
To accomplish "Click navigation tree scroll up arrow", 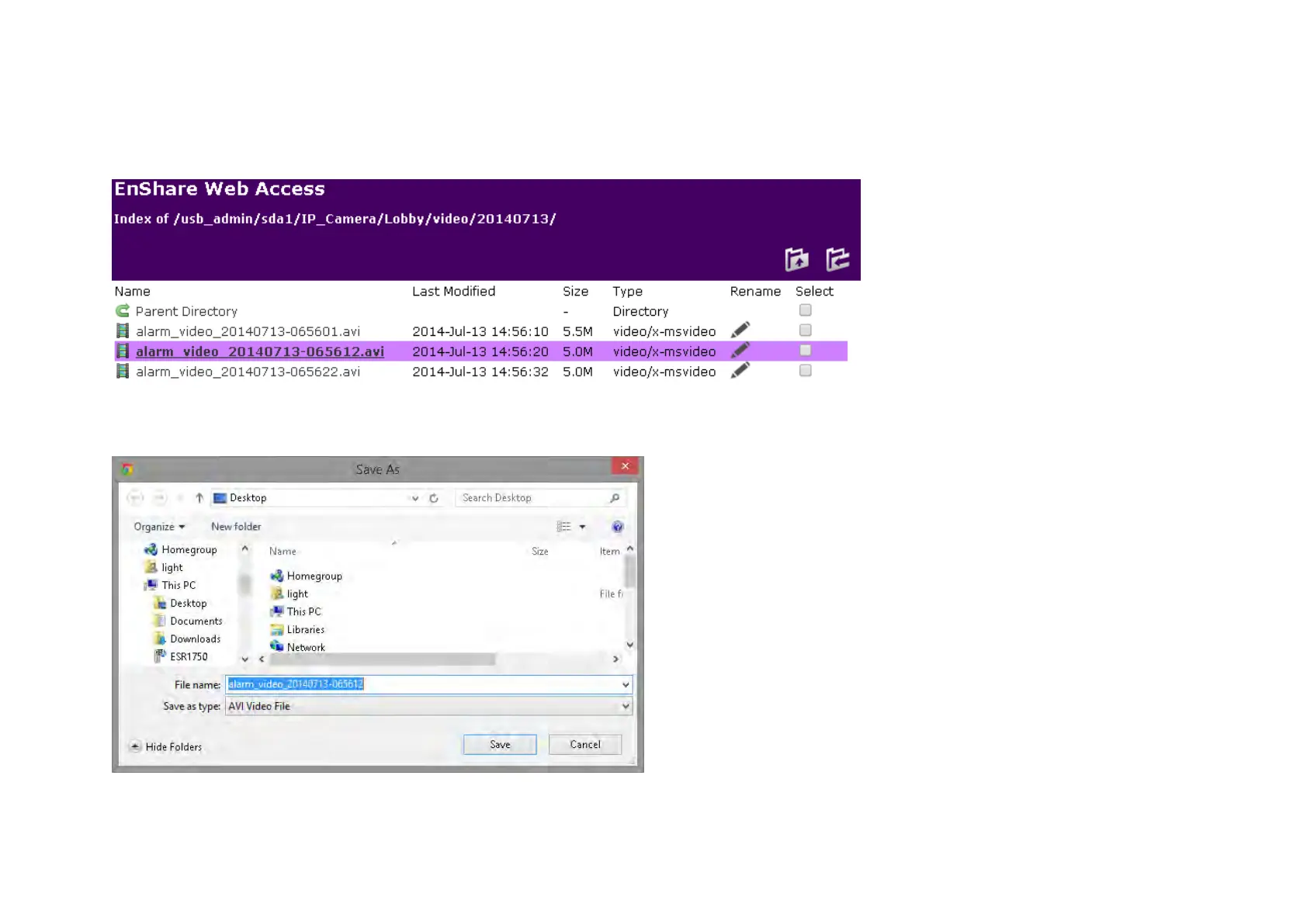I will (x=245, y=549).
